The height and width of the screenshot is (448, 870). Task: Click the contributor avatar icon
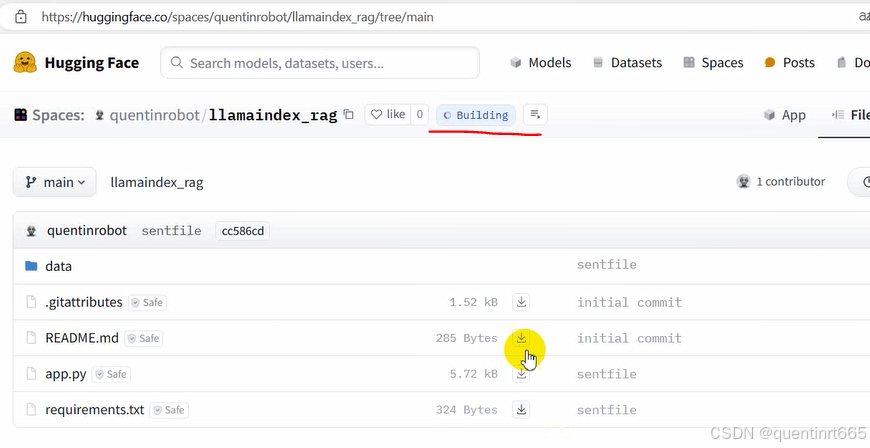coord(743,182)
